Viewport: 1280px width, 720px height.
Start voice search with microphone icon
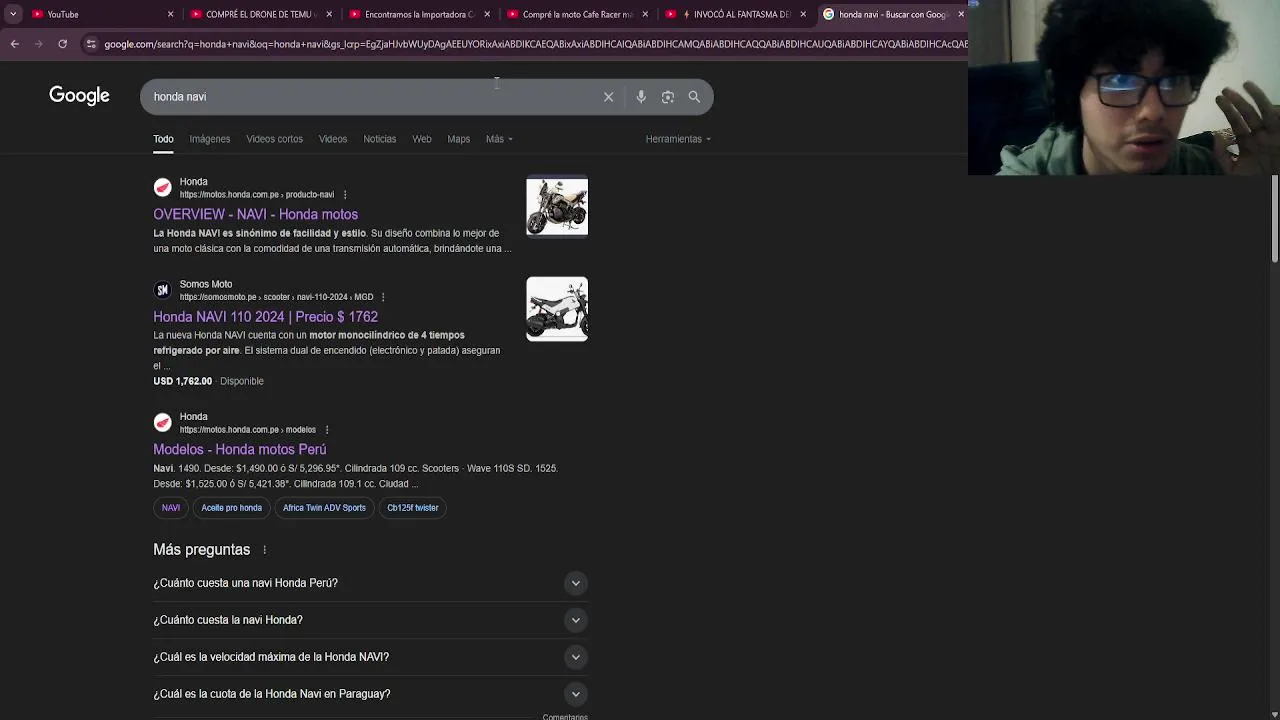pos(641,97)
